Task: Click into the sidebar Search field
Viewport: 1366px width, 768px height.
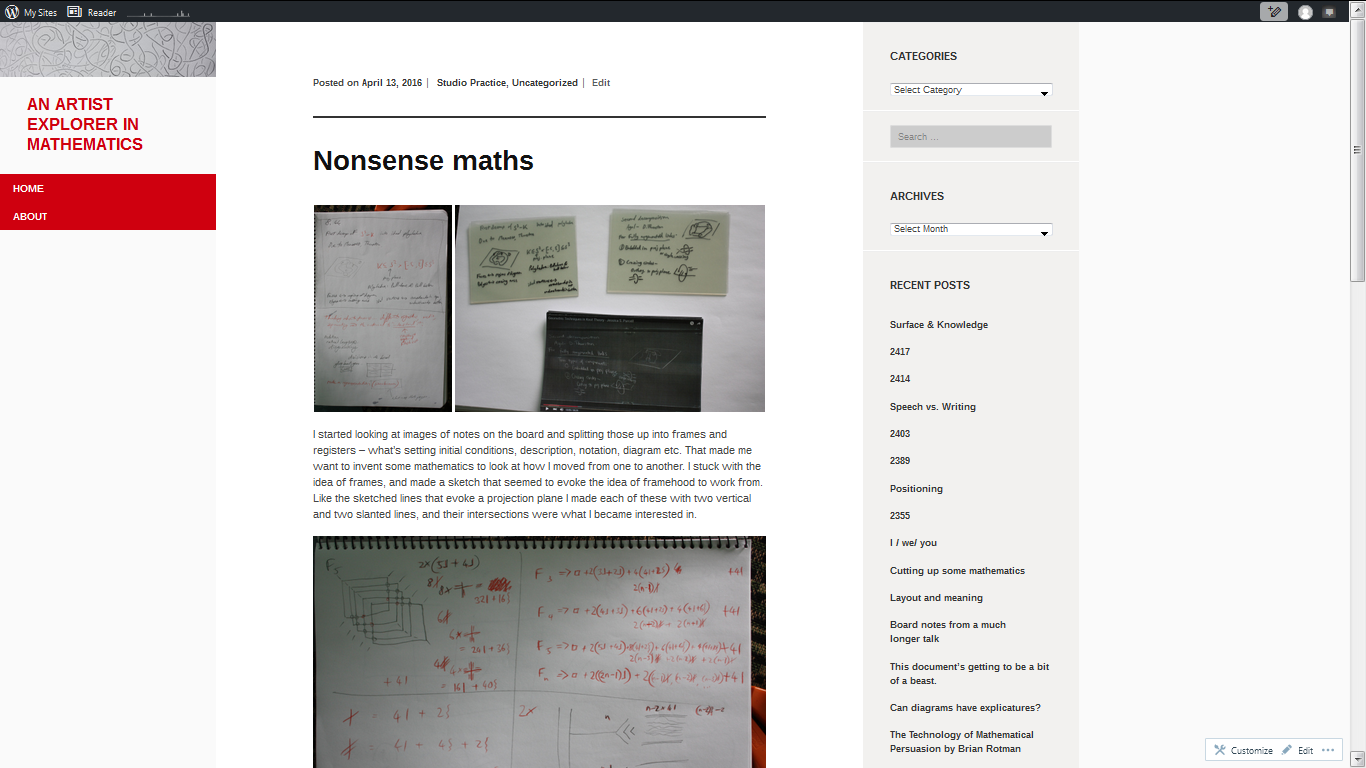Action: tap(970, 137)
